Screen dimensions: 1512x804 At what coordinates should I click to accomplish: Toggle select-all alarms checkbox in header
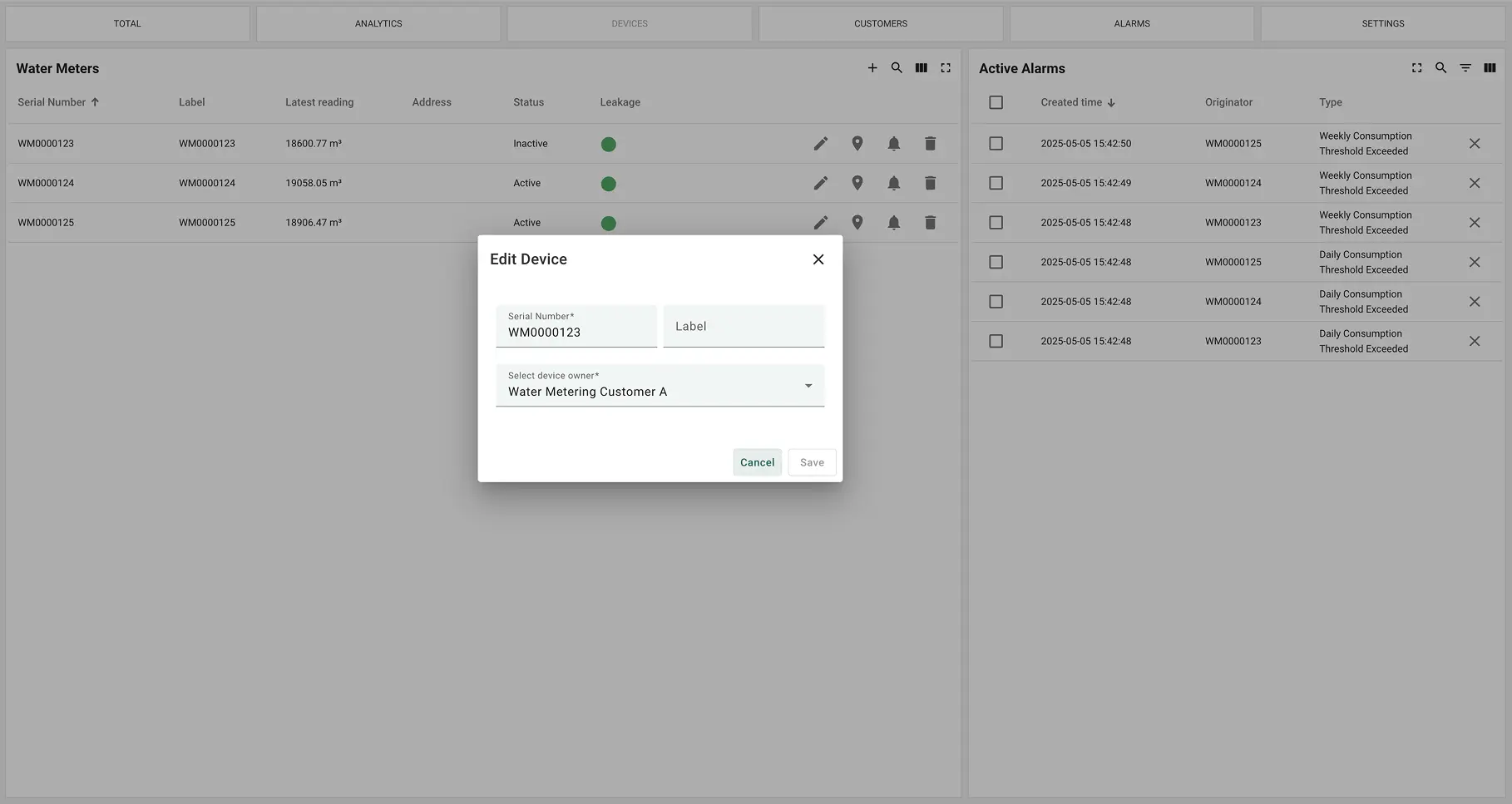pyautogui.click(x=996, y=102)
